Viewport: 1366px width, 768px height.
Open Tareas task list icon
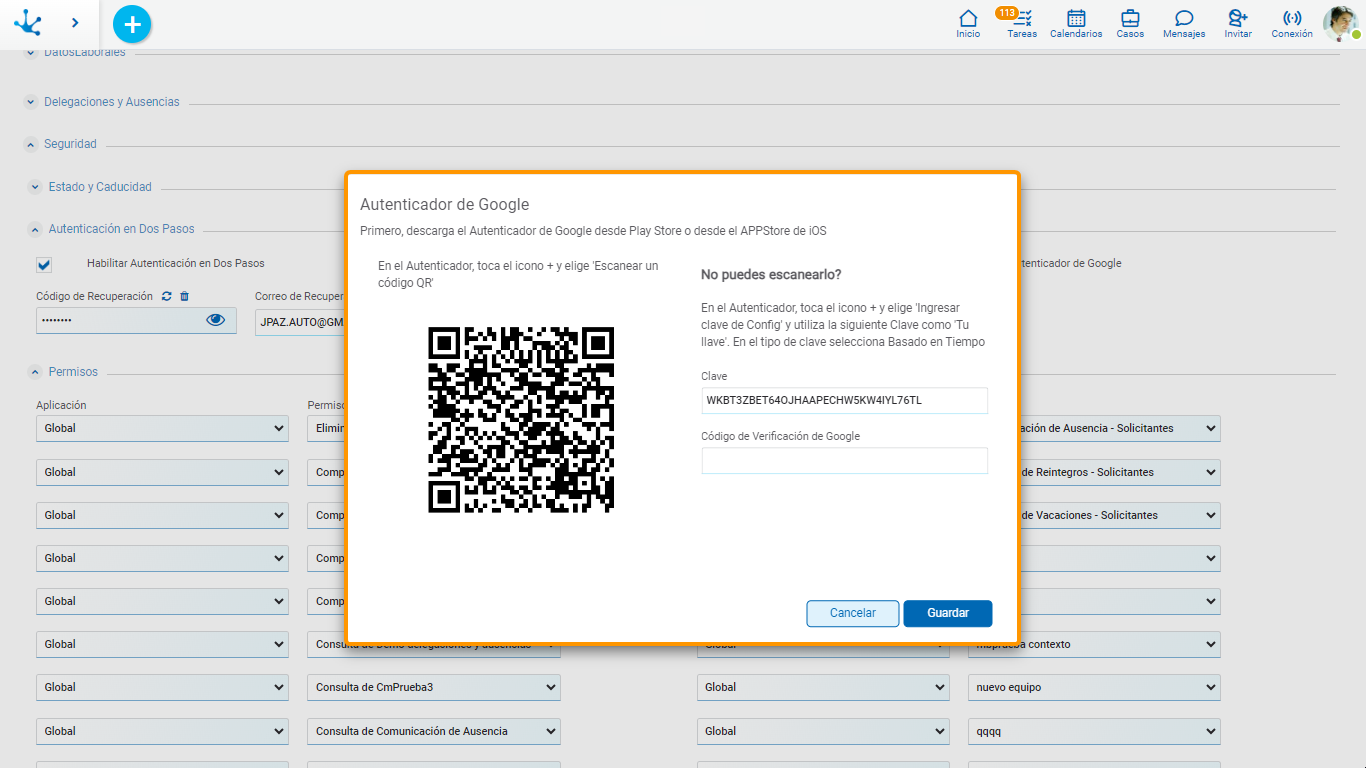click(x=1022, y=24)
